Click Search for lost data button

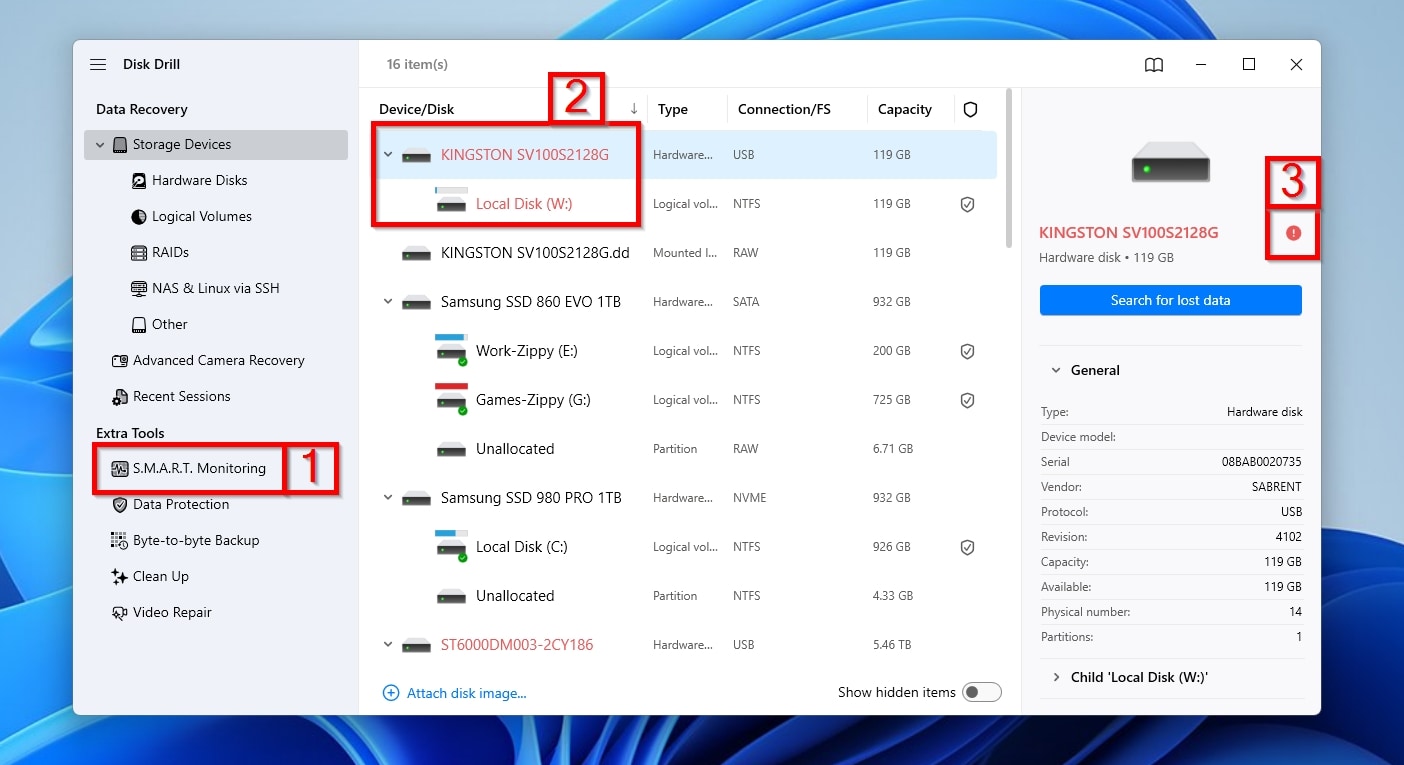click(x=1170, y=300)
